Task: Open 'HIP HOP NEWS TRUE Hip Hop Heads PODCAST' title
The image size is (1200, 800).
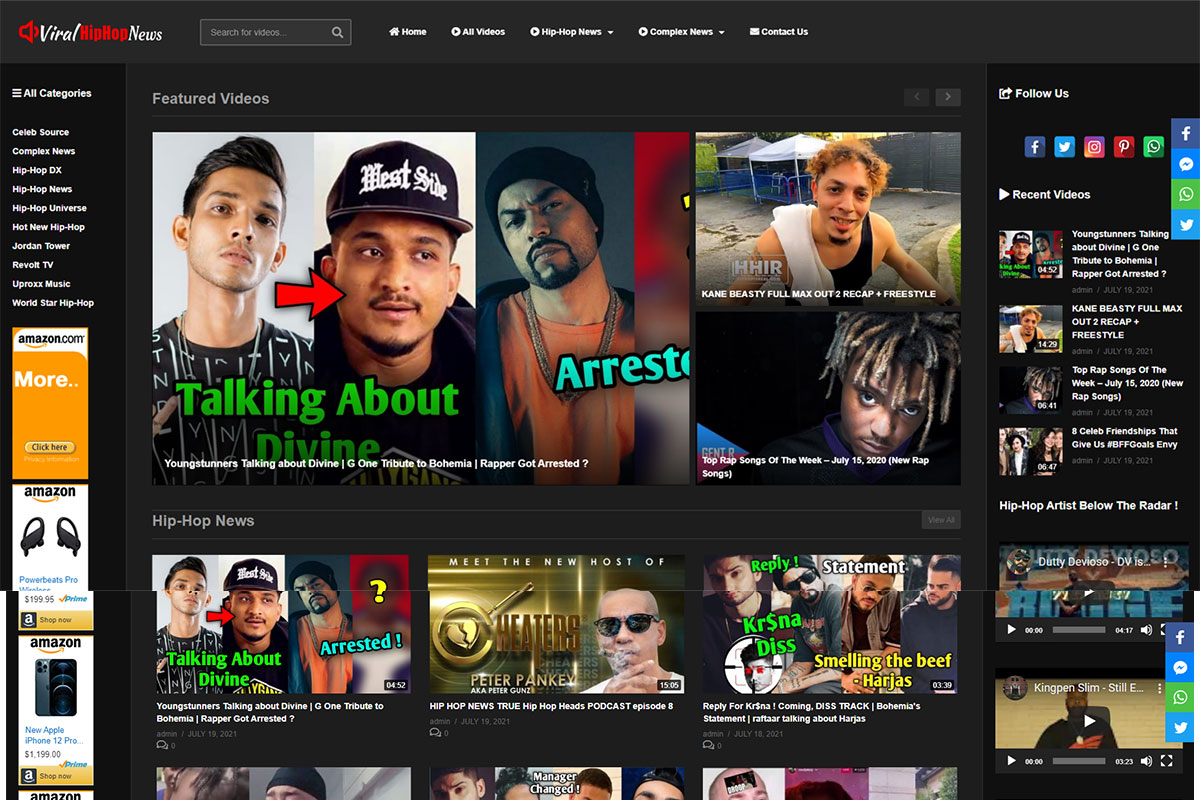Action: pyautogui.click(x=551, y=706)
